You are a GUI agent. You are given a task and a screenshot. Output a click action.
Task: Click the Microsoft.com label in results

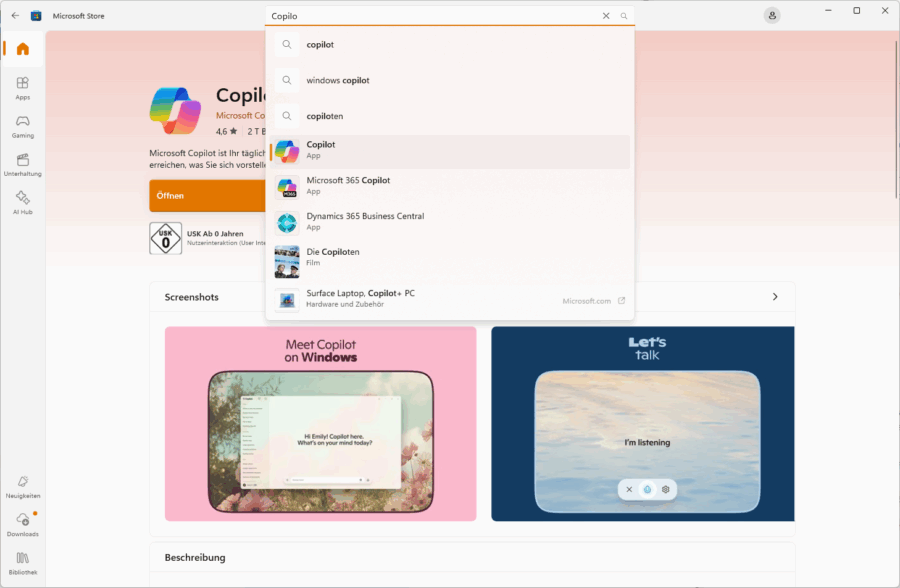[x=587, y=301]
